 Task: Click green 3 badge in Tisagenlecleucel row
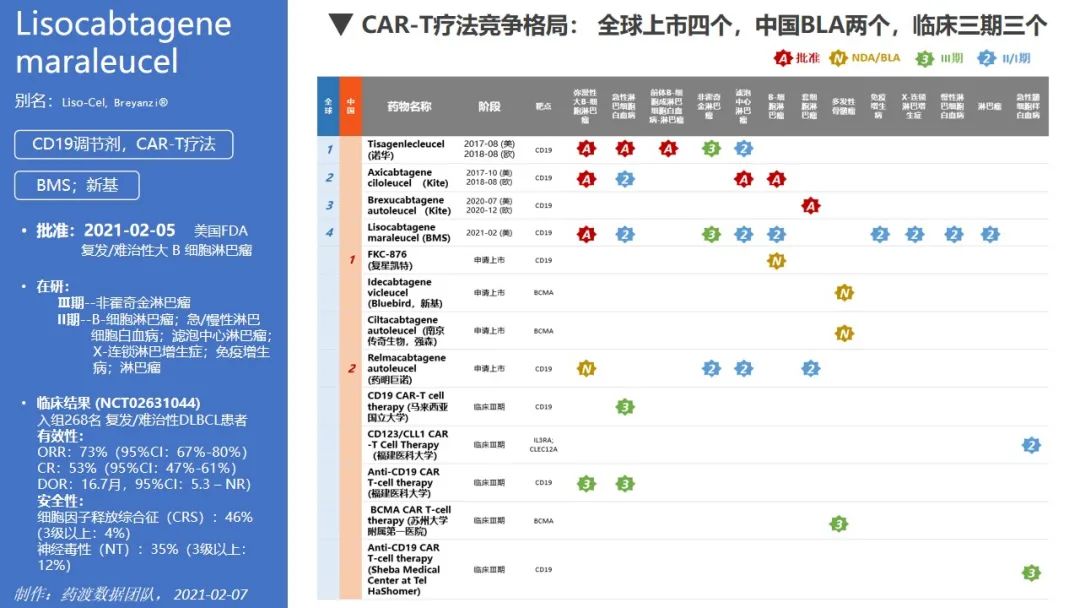[710, 149]
